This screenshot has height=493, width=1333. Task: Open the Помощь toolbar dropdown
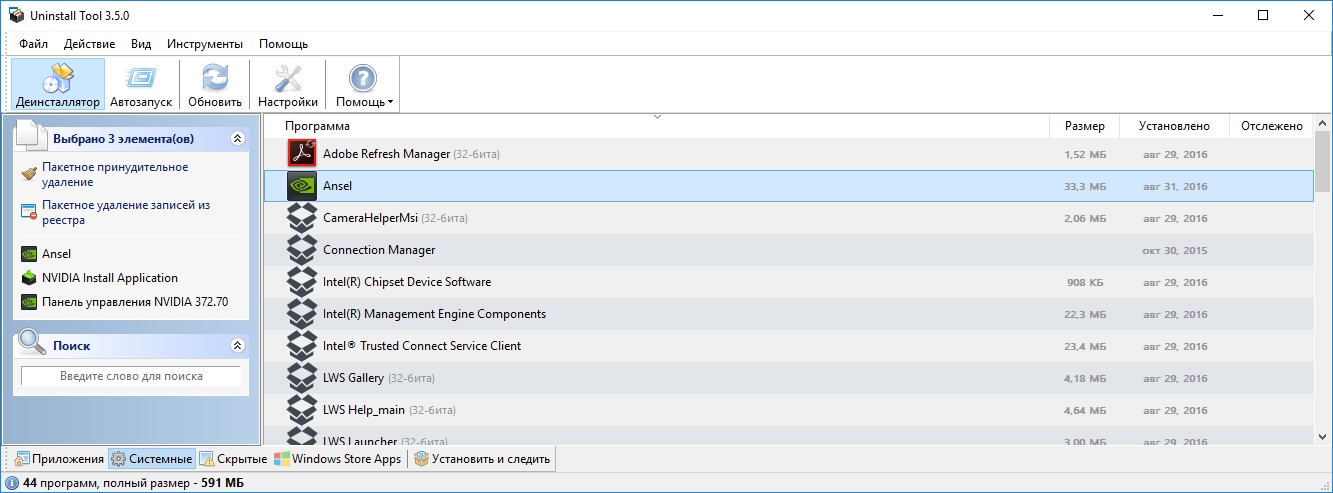(x=364, y=84)
